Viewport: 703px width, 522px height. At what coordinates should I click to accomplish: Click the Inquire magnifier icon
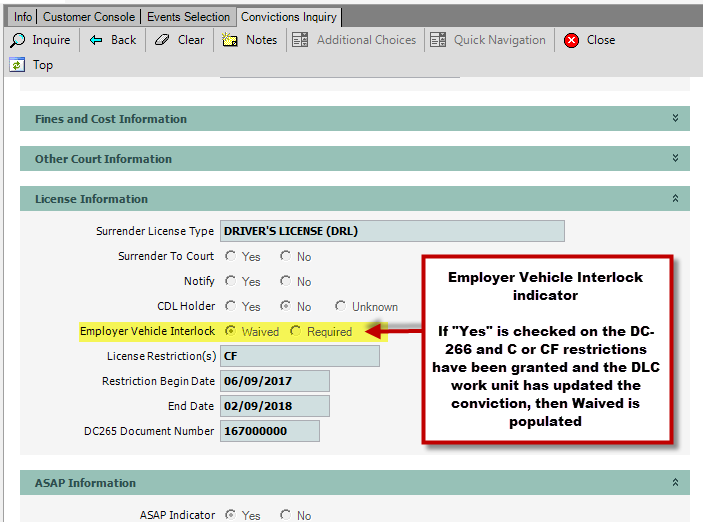tap(18, 40)
